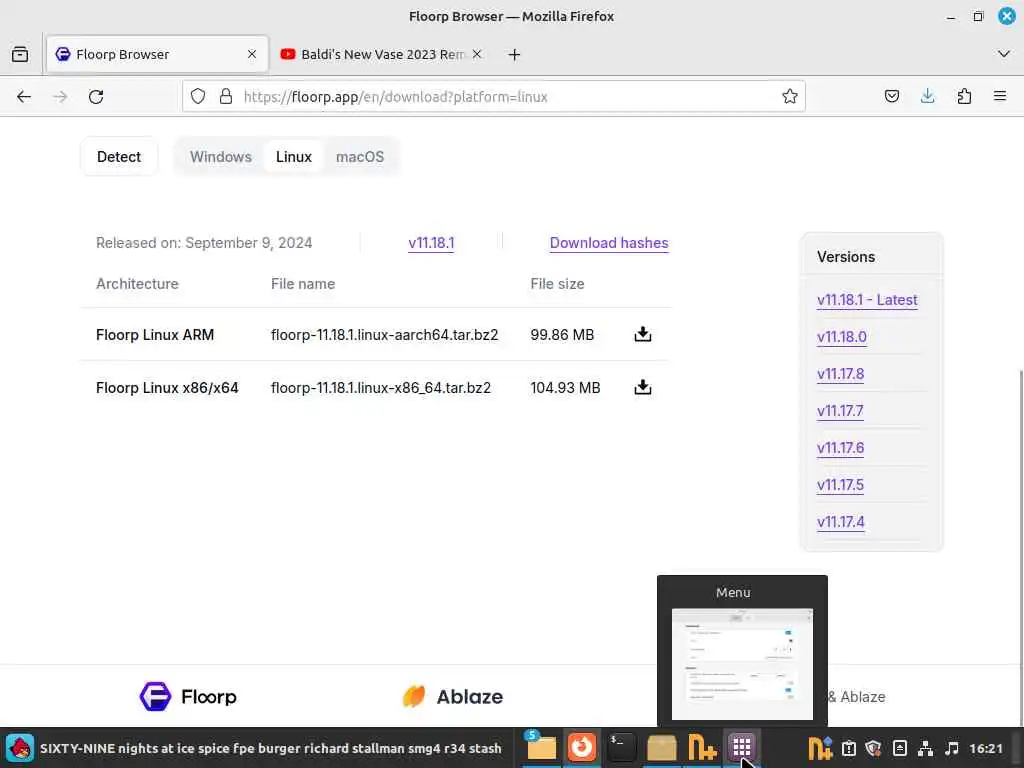Close the Baldi's New Vase YouTube tab
1024x768 pixels.
tap(477, 54)
